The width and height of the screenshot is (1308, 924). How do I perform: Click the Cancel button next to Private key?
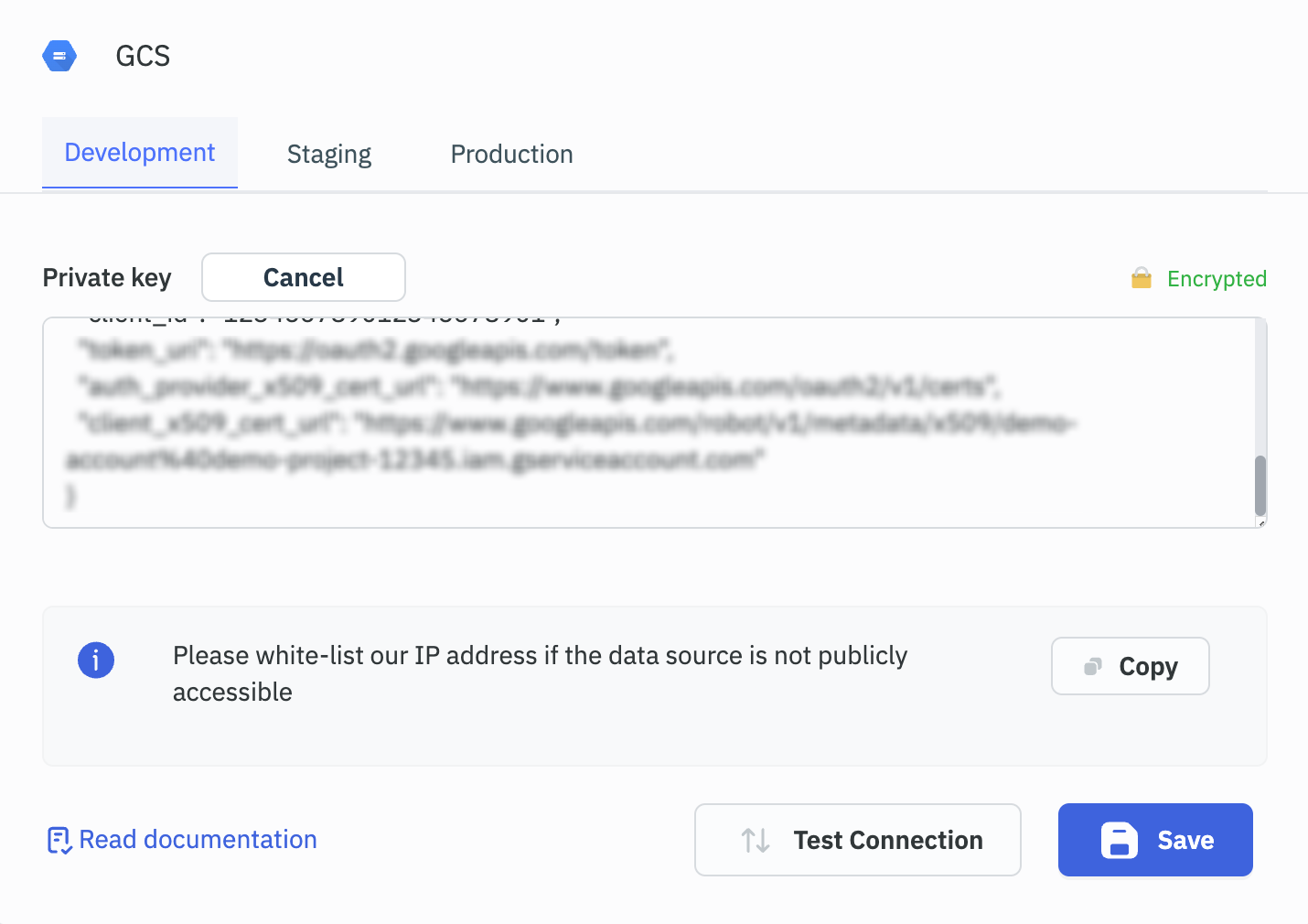click(x=303, y=277)
